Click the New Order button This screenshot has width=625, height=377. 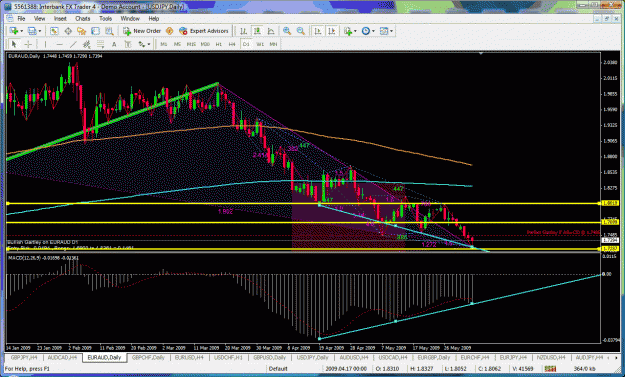click(142, 31)
